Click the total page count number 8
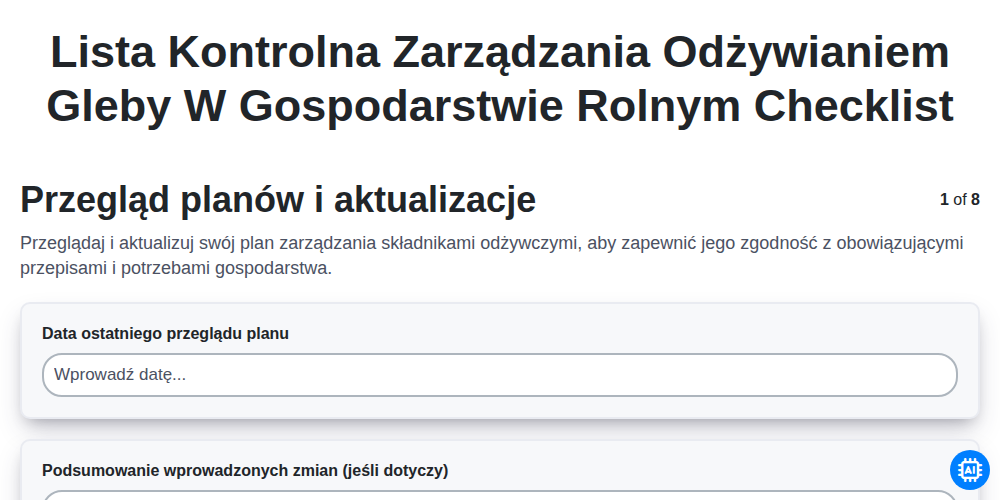 click(x=975, y=200)
